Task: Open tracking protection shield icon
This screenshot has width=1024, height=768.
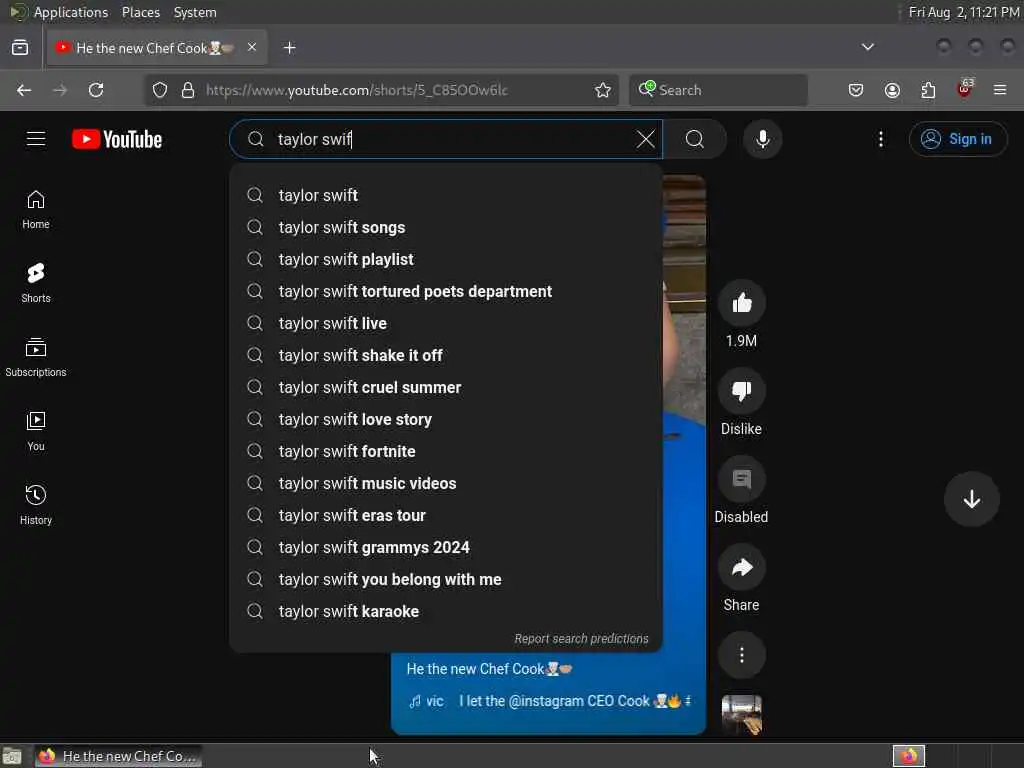Action: 160,90
